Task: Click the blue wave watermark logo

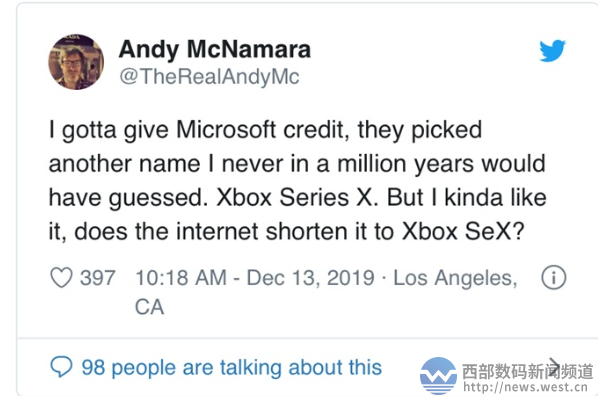Action: 438,375
